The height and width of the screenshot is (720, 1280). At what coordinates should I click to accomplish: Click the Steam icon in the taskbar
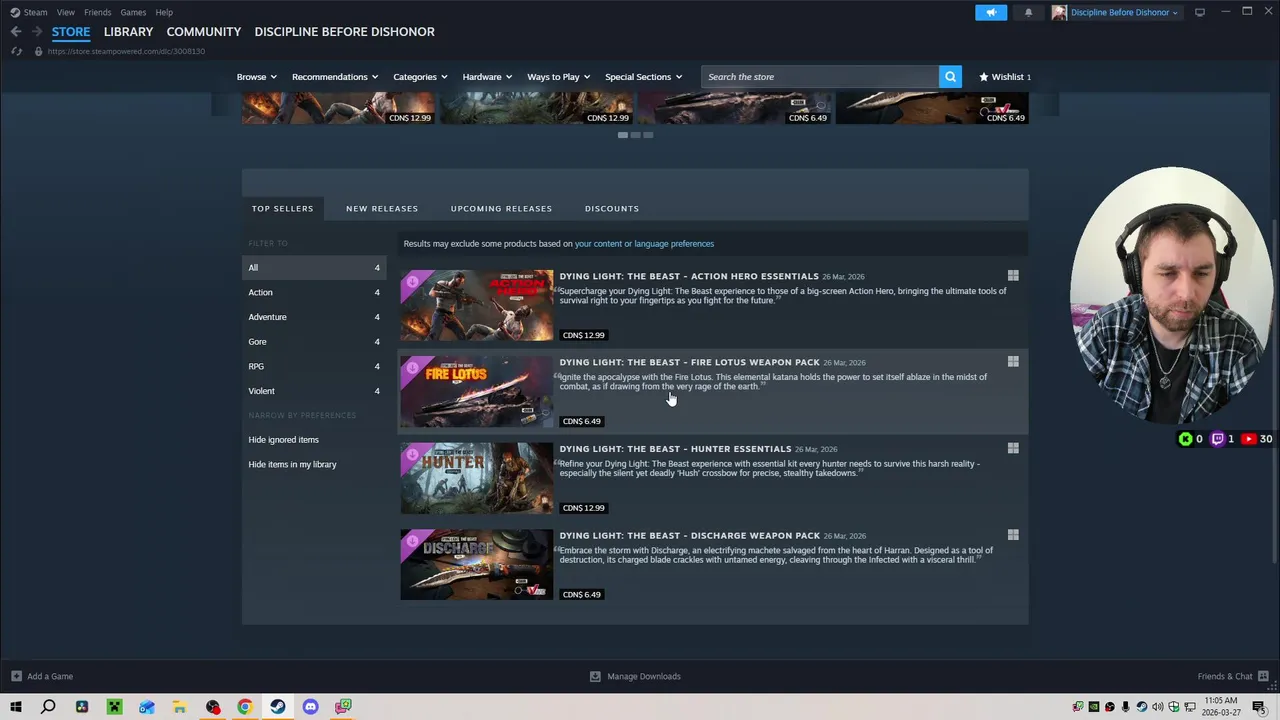(x=277, y=707)
